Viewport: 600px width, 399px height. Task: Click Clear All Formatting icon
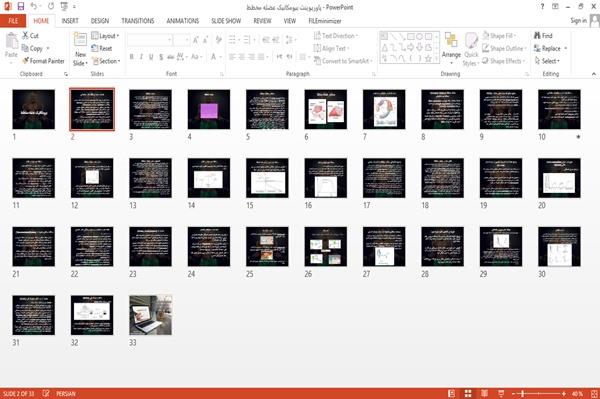(219, 40)
